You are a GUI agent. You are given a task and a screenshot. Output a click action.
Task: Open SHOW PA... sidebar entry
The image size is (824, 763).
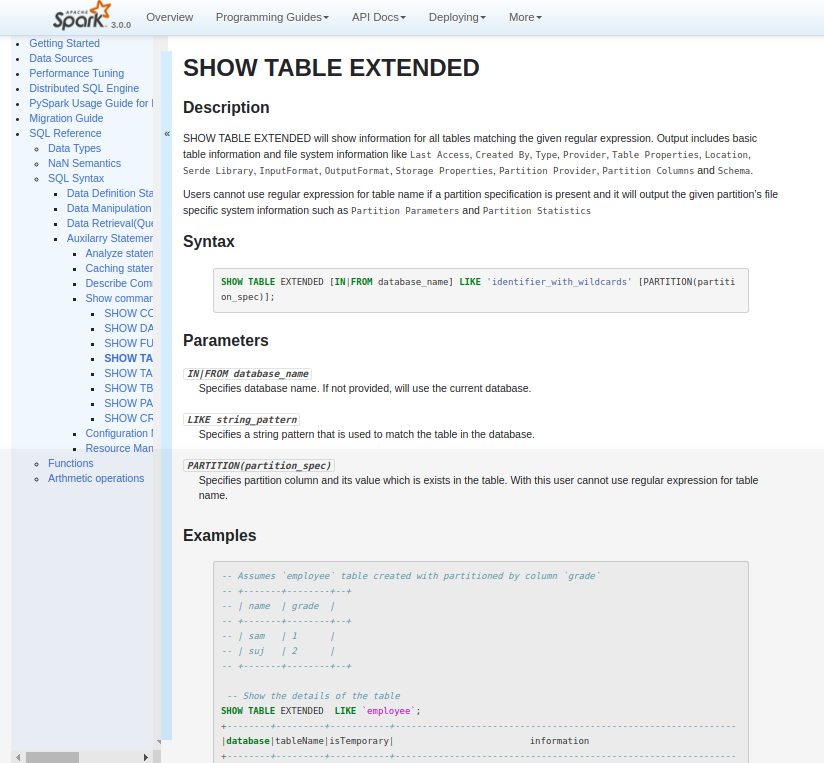(x=129, y=403)
